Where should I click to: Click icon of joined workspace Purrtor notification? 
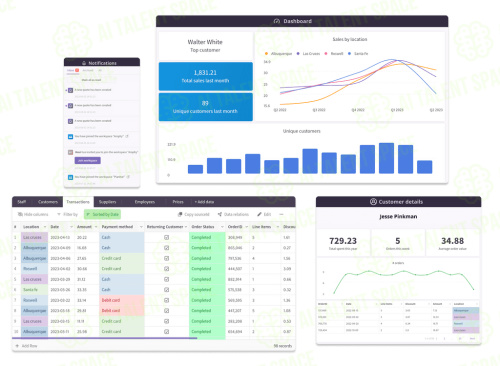(x=70, y=177)
